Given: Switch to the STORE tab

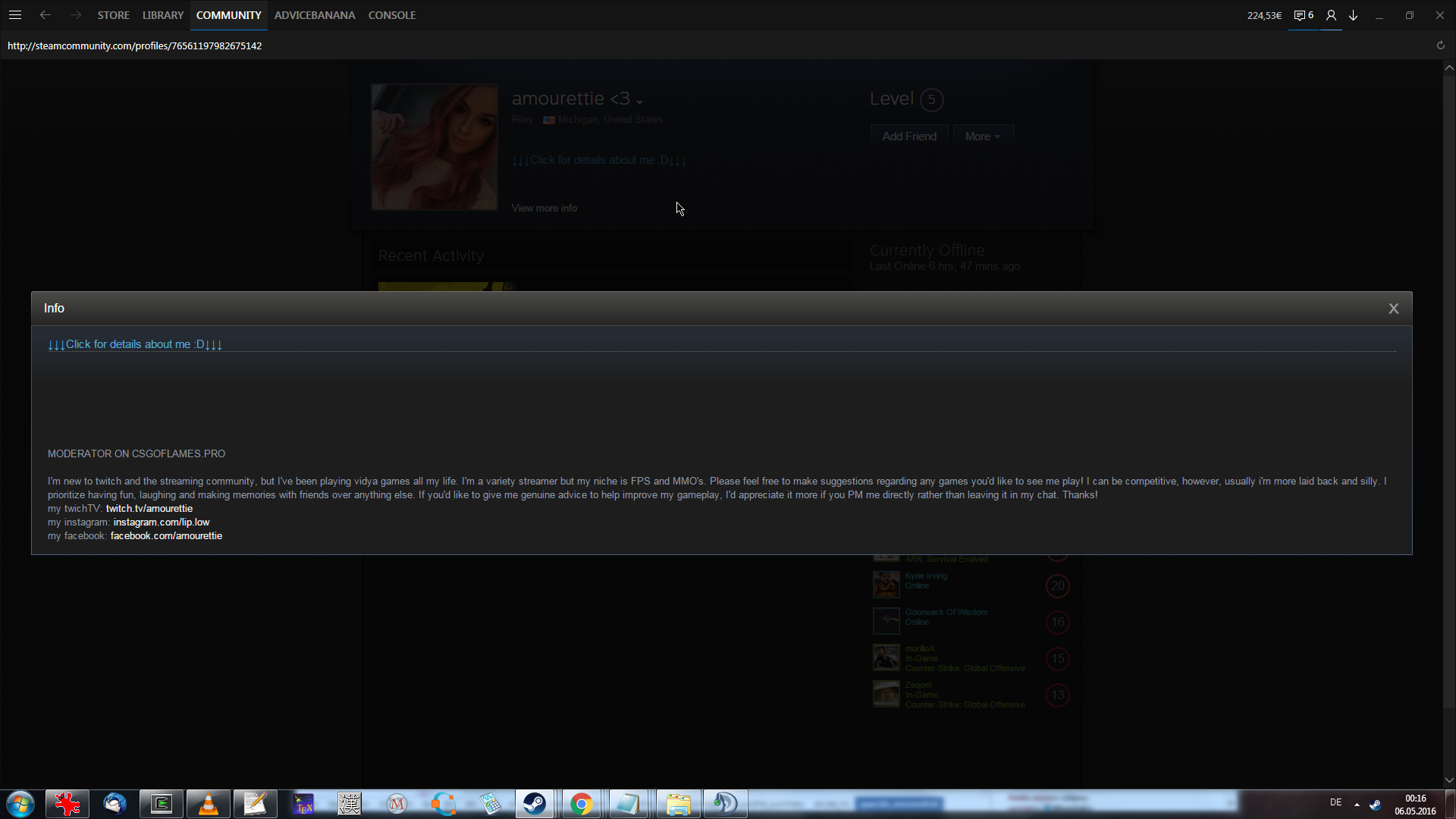Looking at the screenshot, I should (113, 15).
